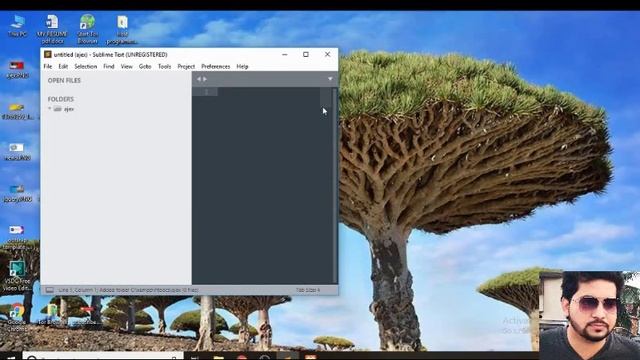This screenshot has width=640, height=360.
Task: Open the Goto menu
Action: coord(145,67)
